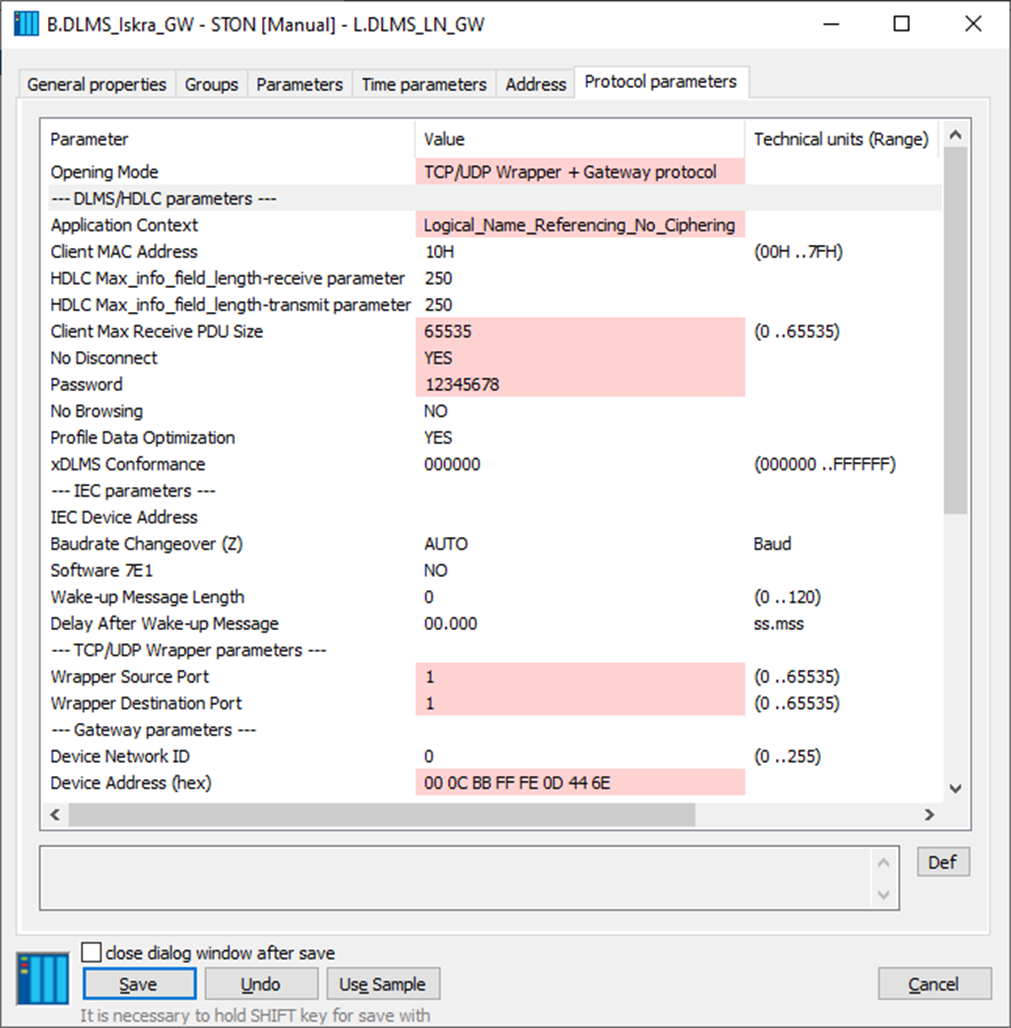Click the Def button
The height and width of the screenshot is (1028, 1011).
[942, 862]
